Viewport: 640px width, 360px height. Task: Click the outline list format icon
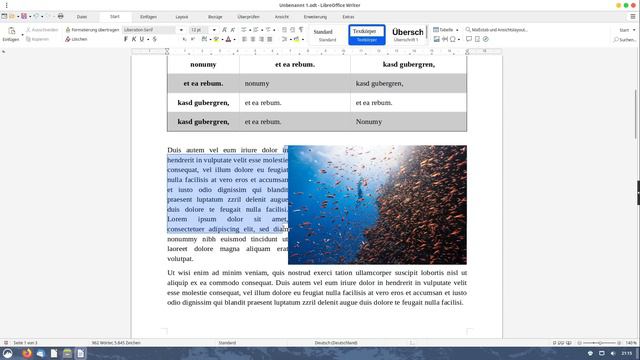[x=268, y=30]
